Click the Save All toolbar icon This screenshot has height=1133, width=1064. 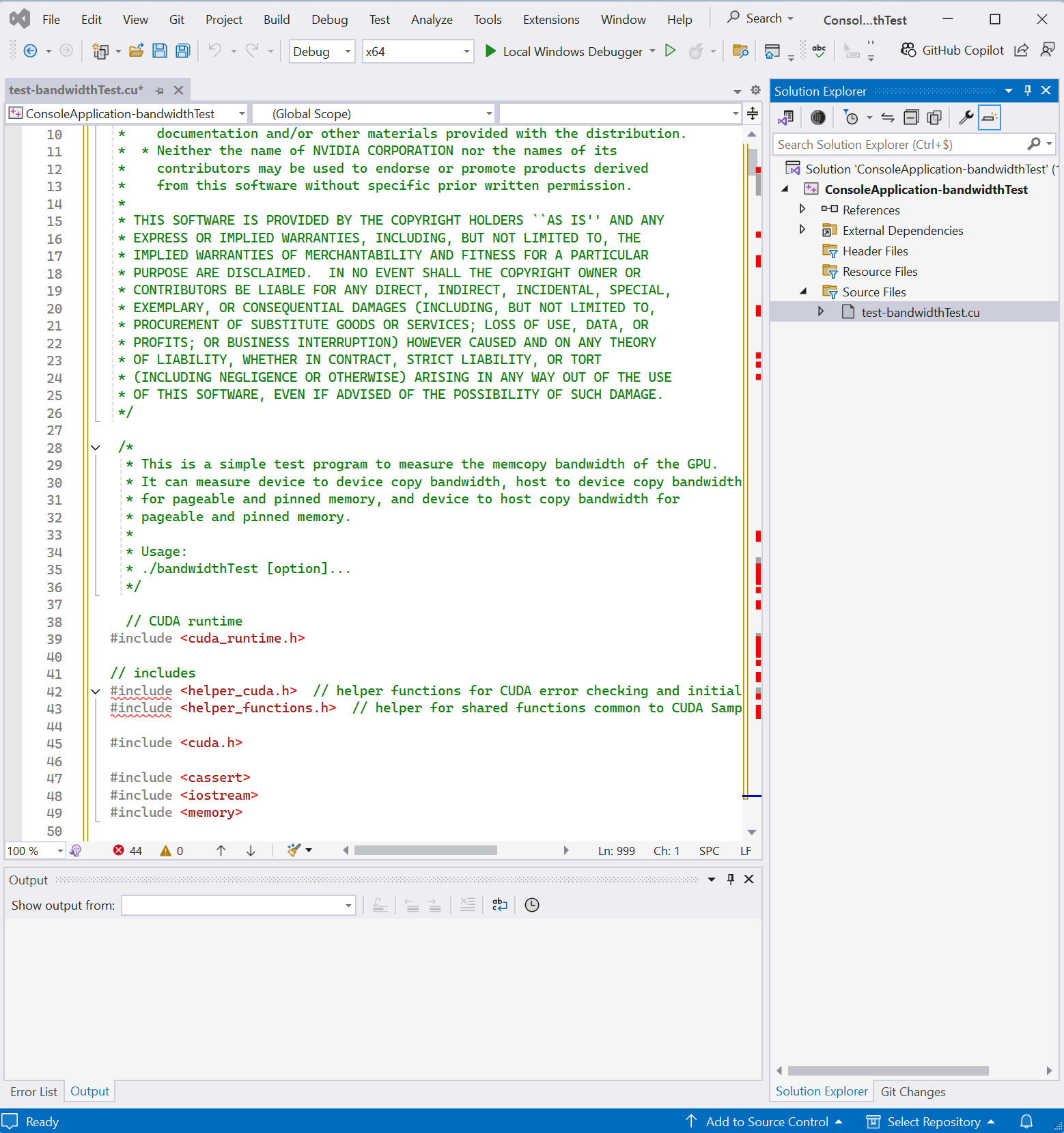click(182, 51)
